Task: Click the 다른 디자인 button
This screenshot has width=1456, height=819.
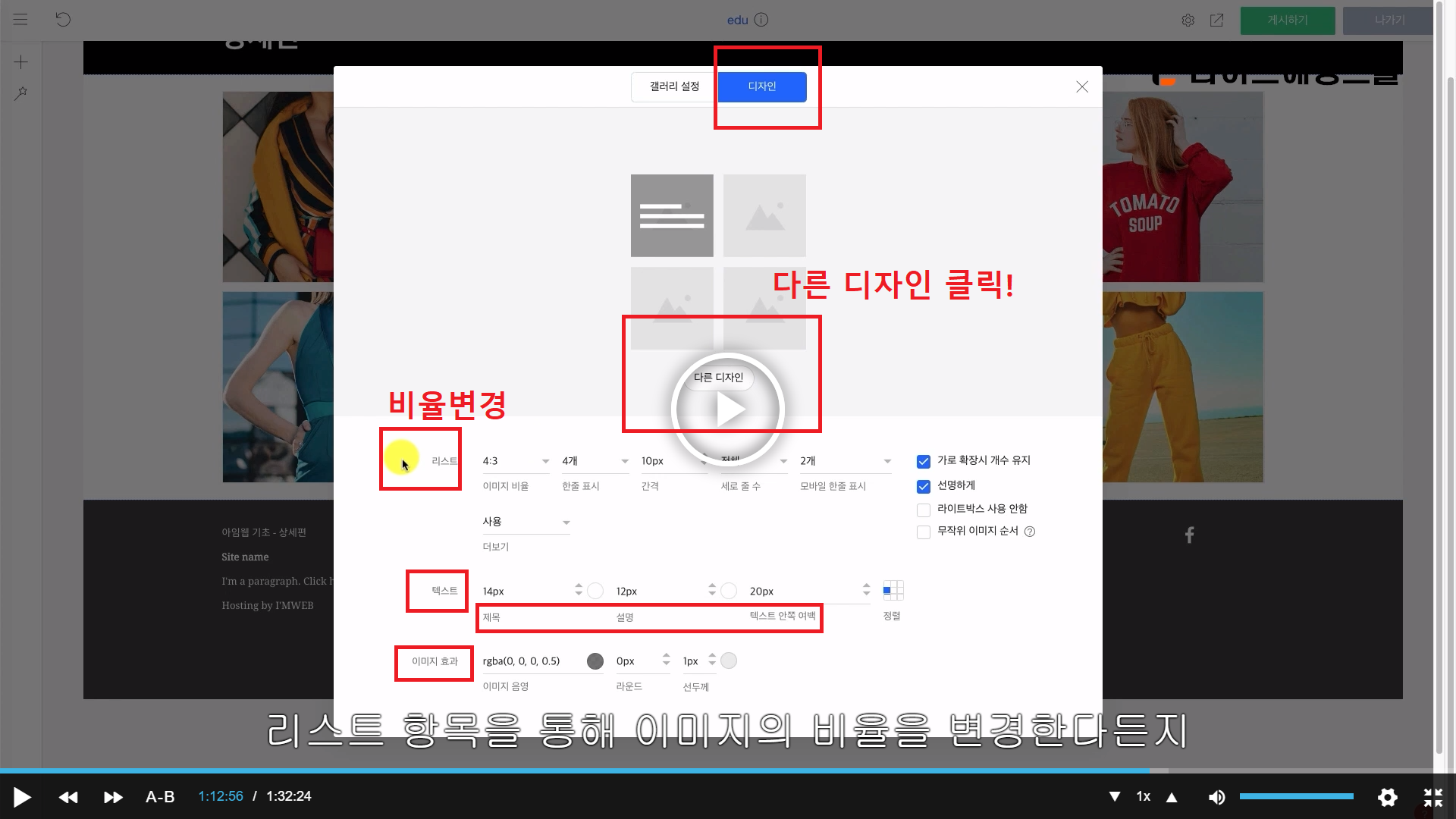Action: pyautogui.click(x=718, y=378)
